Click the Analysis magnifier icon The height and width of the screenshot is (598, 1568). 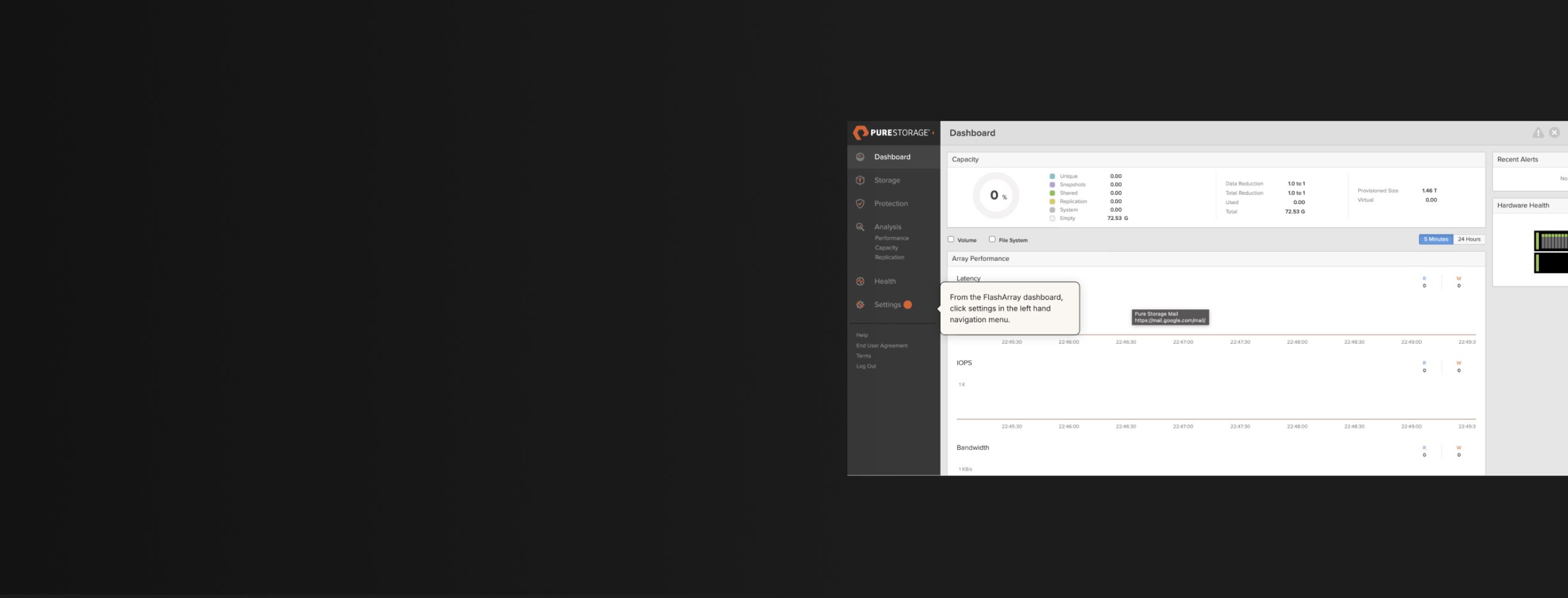pos(860,227)
